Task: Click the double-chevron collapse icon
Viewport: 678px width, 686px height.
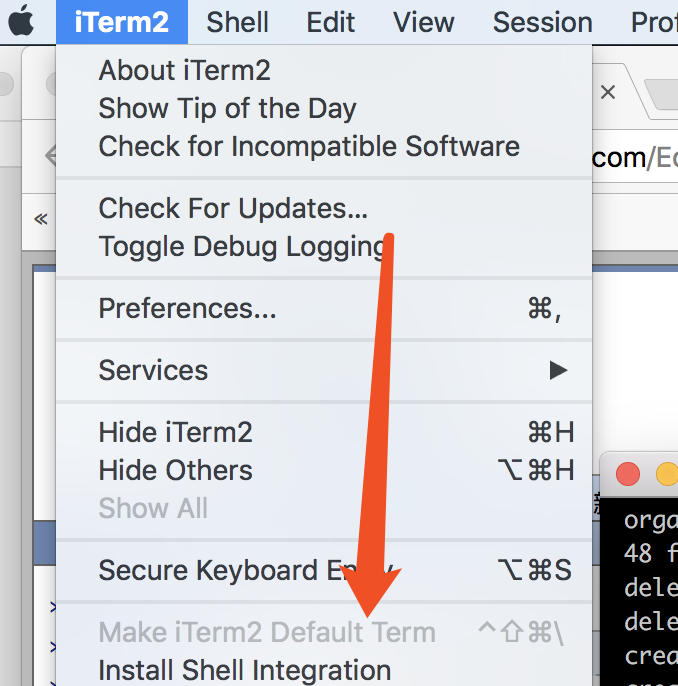Action: tap(41, 218)
